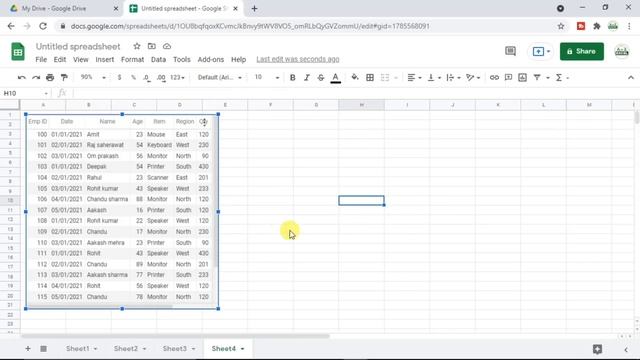The width and height of the screenshot is (640, 360).
Task: Open the All sheets list icon
Action: [43, 349]
